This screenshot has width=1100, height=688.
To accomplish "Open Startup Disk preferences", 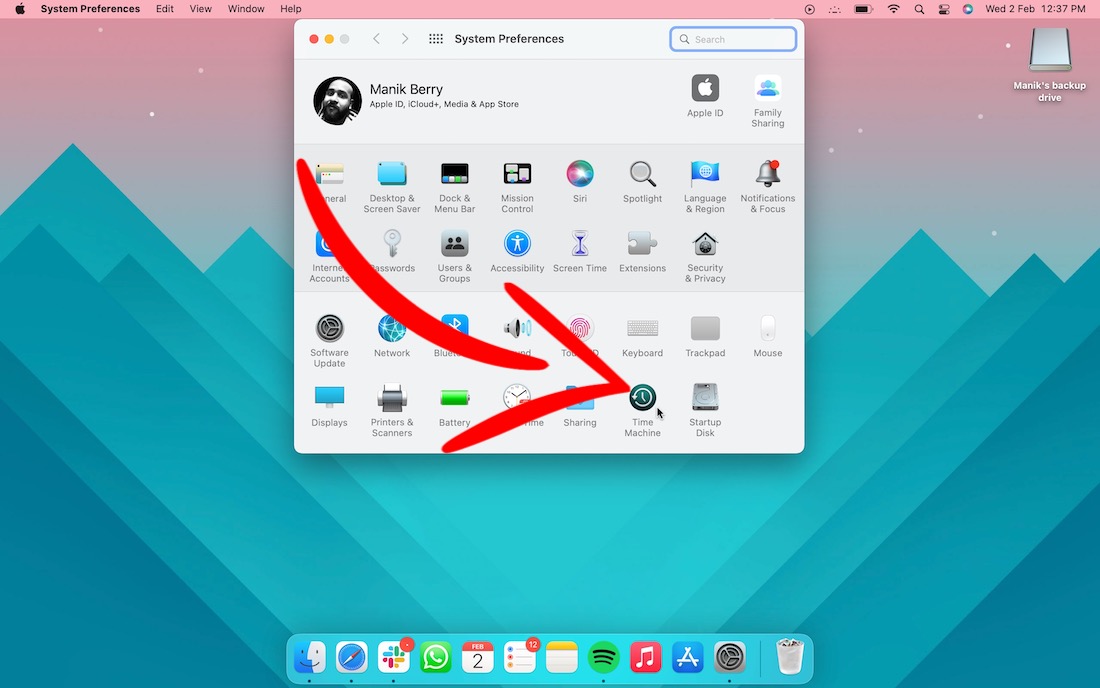I will tap(705, 397).
